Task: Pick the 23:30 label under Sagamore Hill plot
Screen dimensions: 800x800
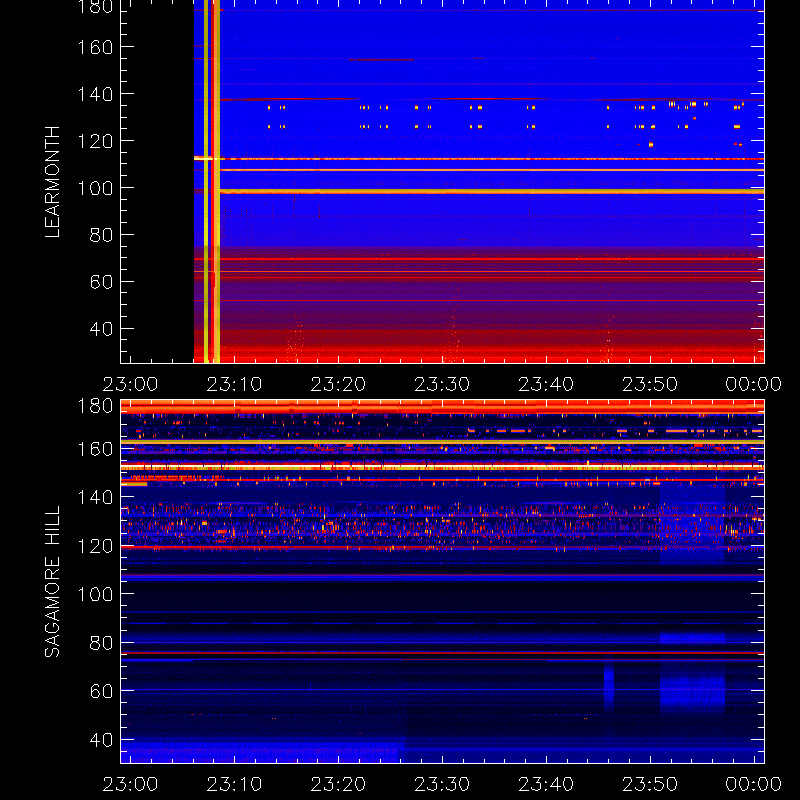Action: tap(442, 784)
